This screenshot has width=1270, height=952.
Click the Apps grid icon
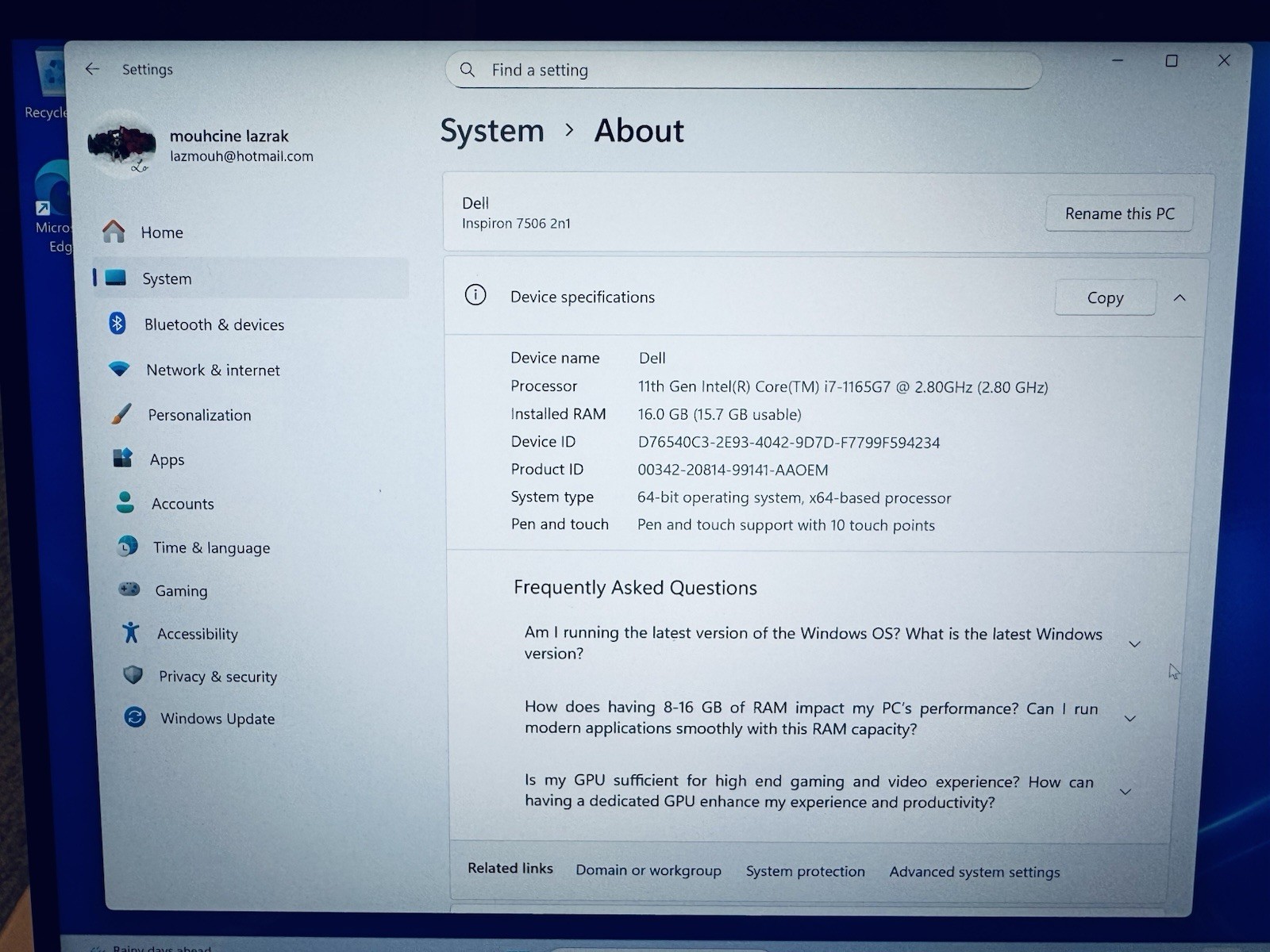click(x=123, y=458)
